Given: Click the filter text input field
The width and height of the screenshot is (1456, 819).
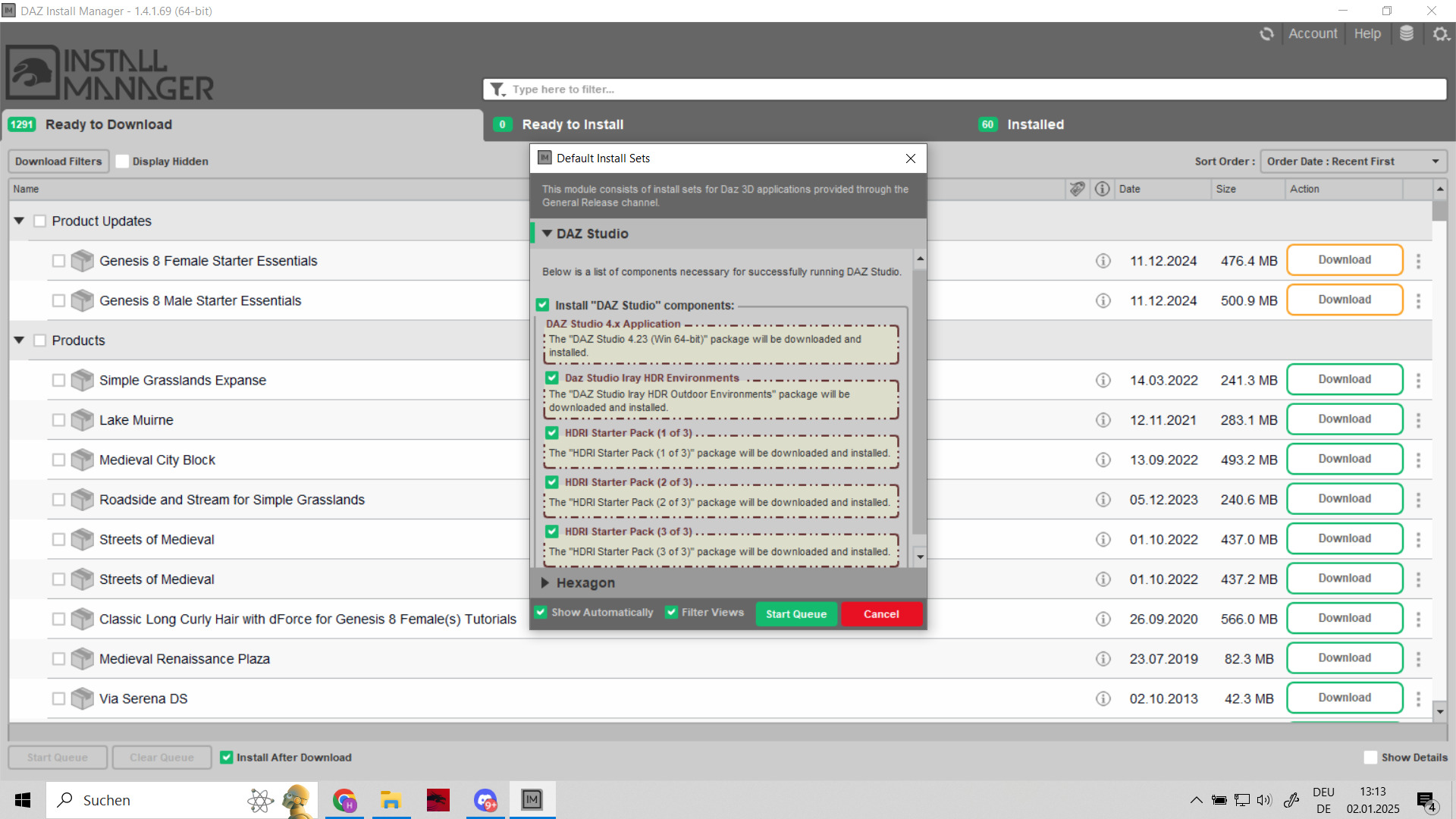Looking at the screenshot, I should point(965,89).
